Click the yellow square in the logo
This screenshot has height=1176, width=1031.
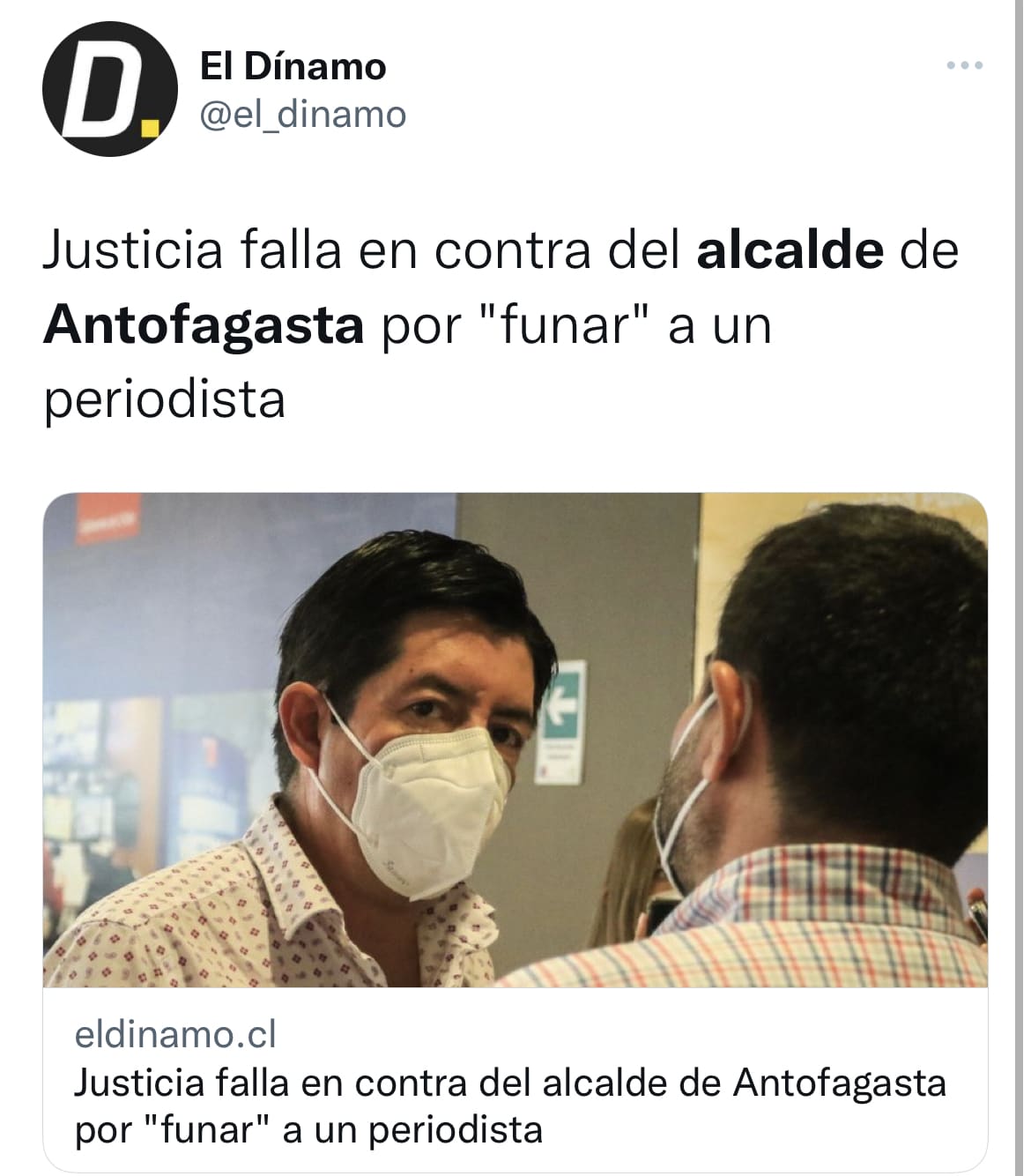click(x=151, y=129)
